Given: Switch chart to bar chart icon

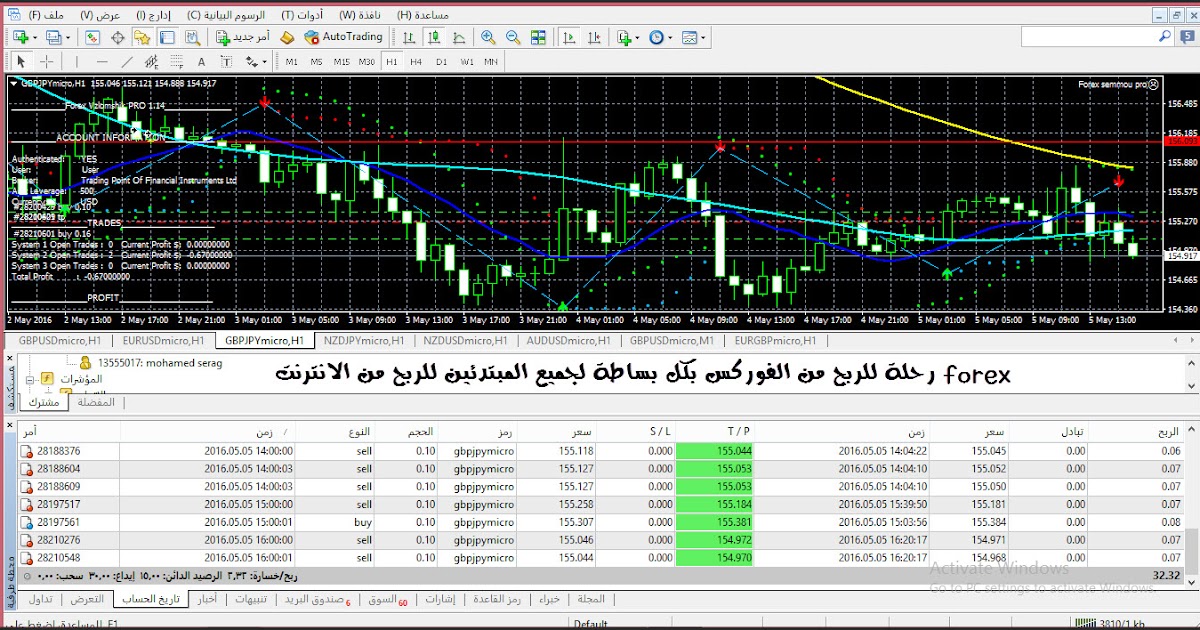Looking at the screenshot, I should point(410,37).
